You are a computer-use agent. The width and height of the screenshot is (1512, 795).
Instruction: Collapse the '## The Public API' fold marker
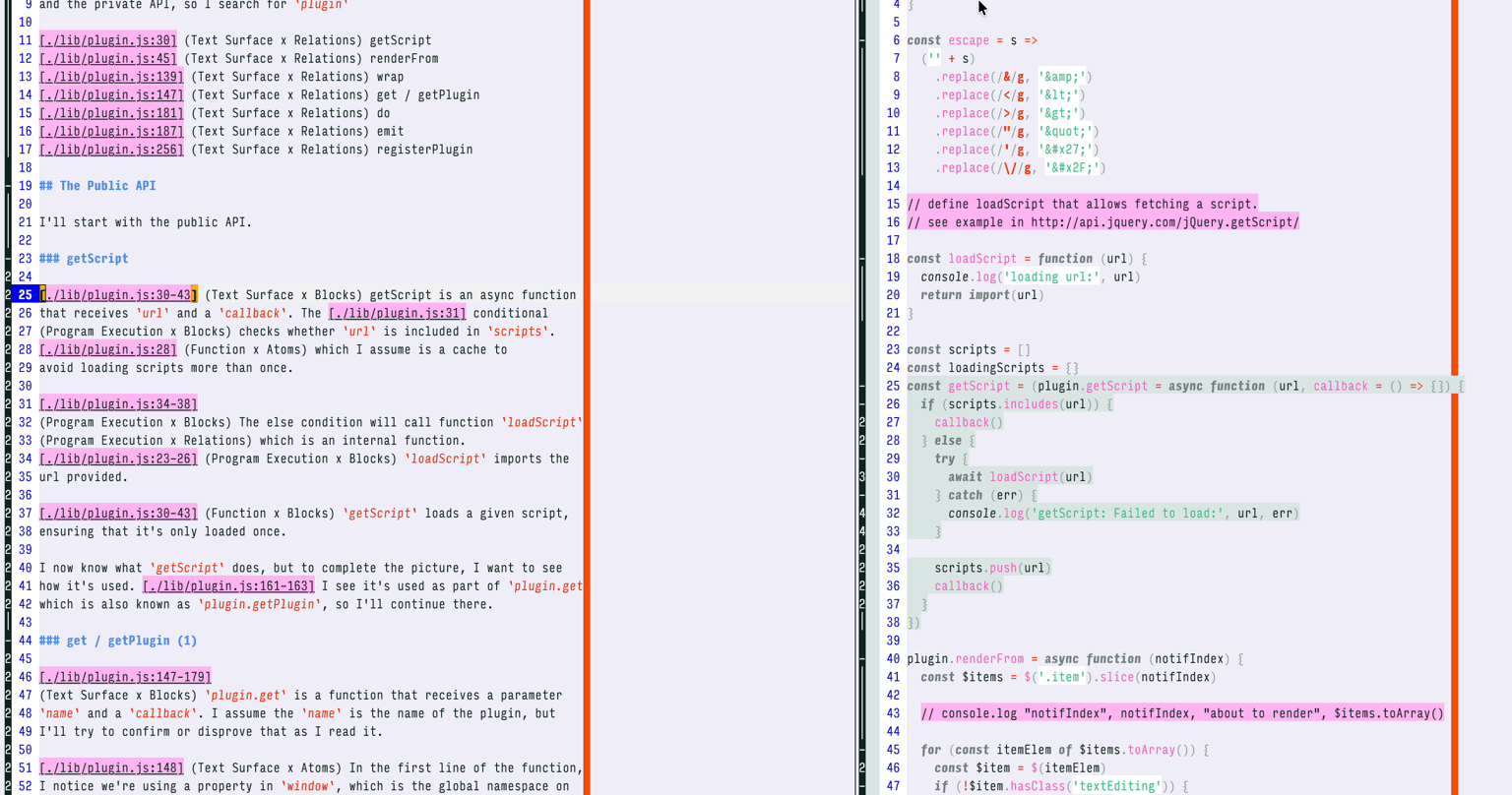pos(8,186)
